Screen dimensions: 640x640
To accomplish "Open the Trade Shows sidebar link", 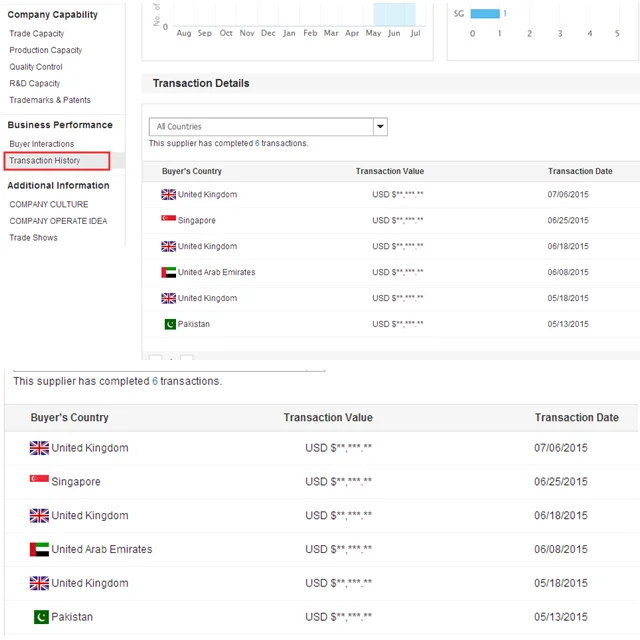I will coord(34,238).
